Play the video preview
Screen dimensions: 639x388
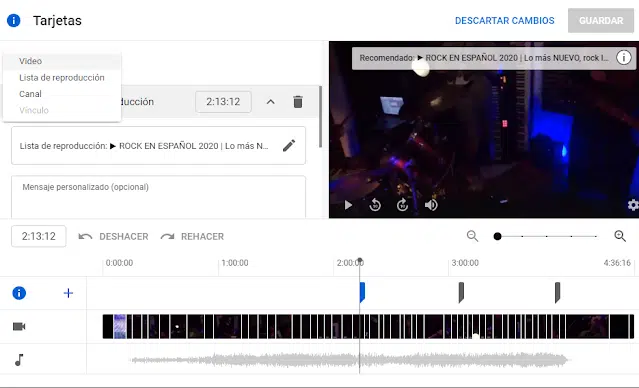click(348, 205)
